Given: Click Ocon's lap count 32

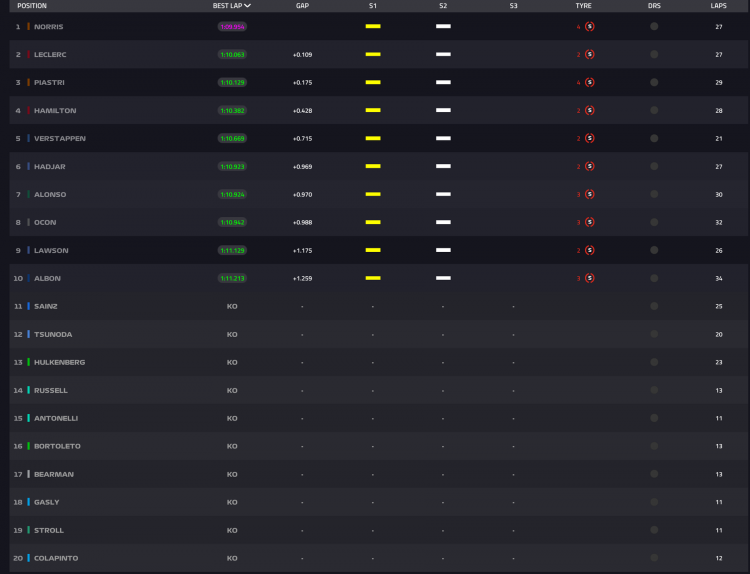Looking at the screenshot, I should [719, 222].
